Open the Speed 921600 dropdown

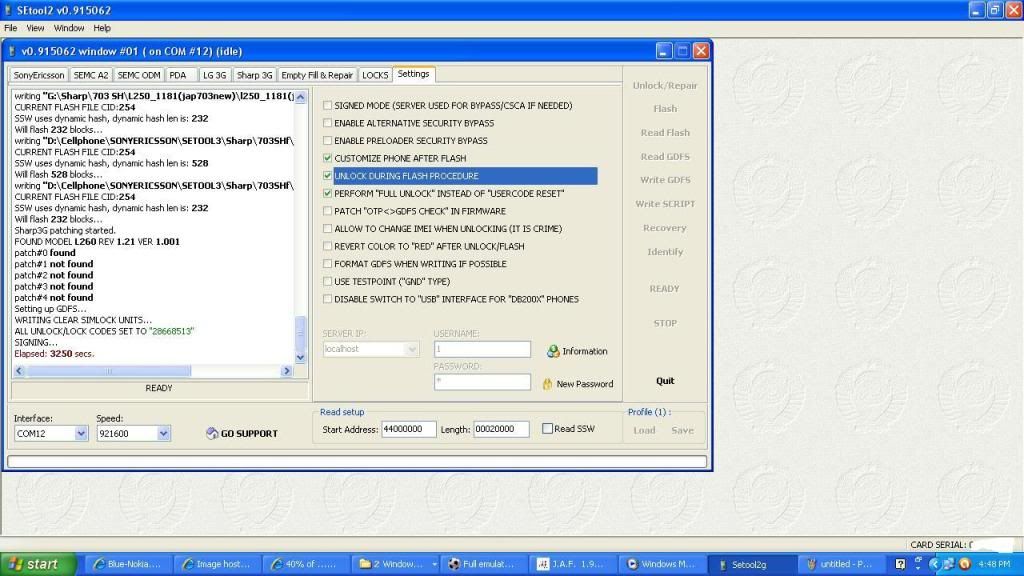164,434
